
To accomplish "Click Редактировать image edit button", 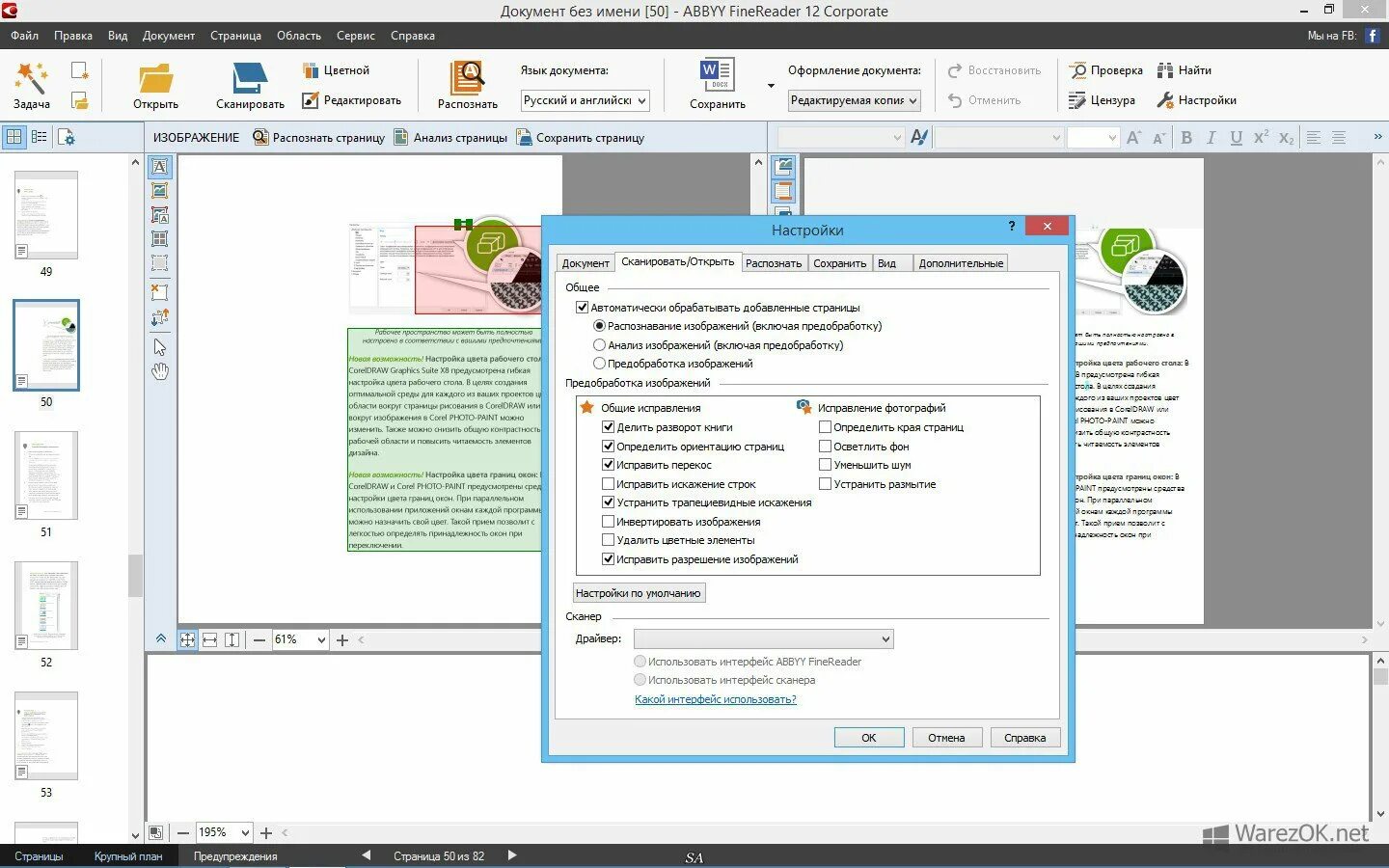I will click(351, 100).
